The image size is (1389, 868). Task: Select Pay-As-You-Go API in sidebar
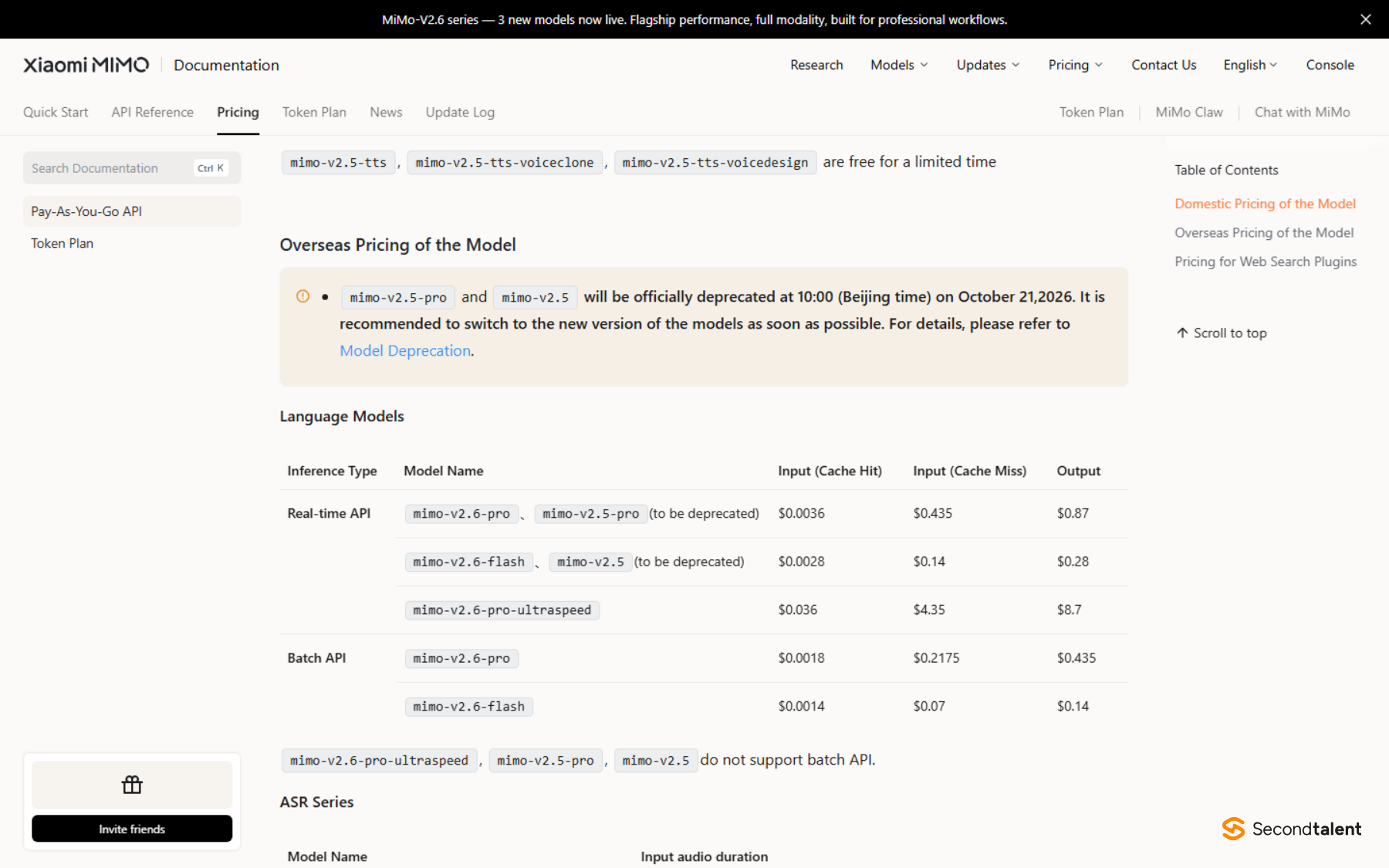pyautogui.click(x=132, y=211)
